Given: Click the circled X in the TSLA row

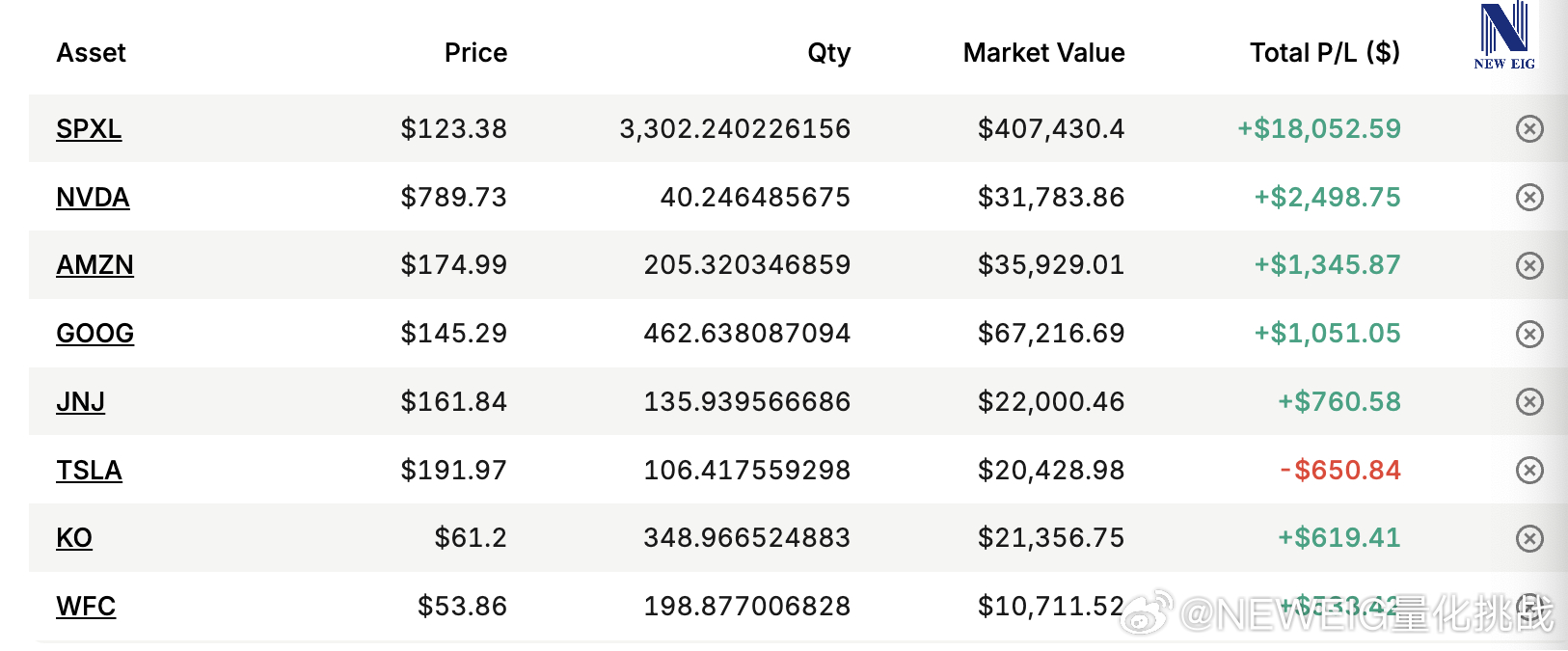Looking at the screenshot, I should (x=1529, y=470).
